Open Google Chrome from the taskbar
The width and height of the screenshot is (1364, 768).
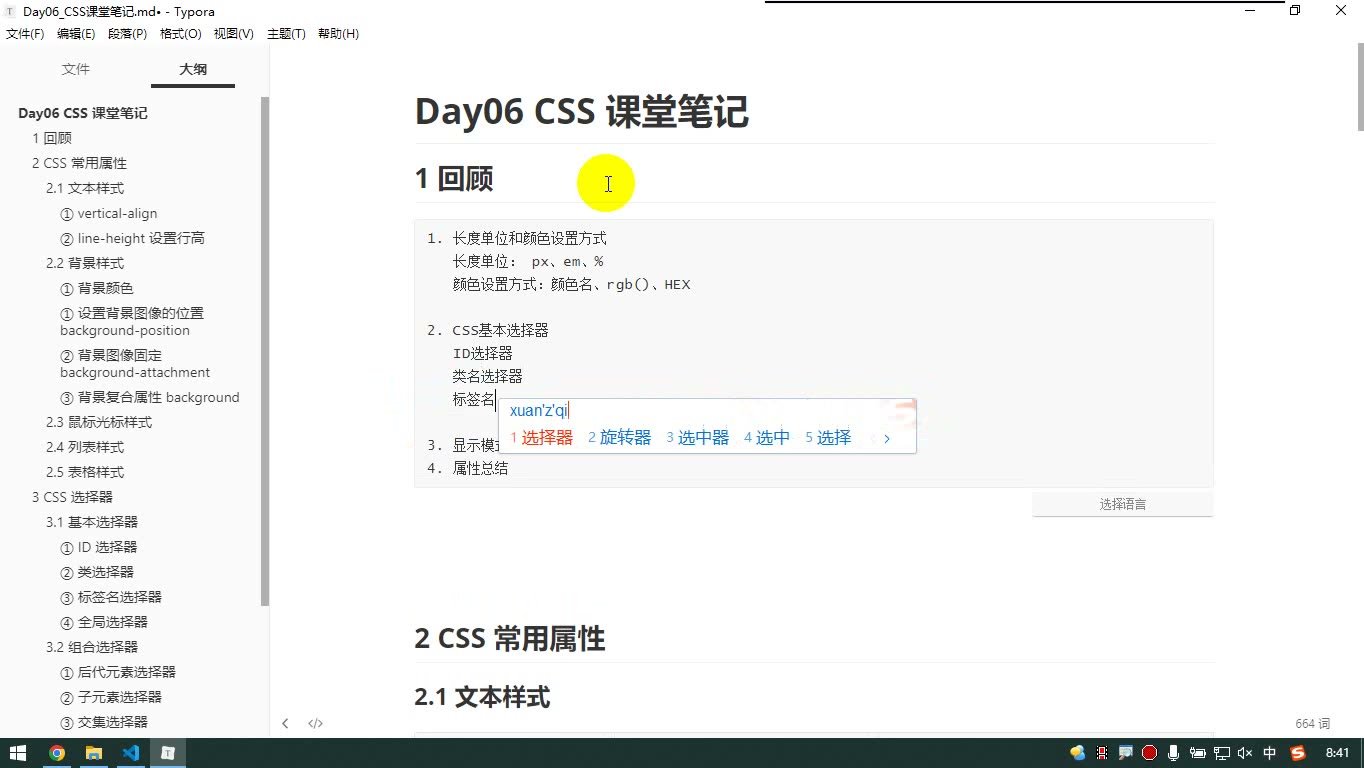coord(57,753)
